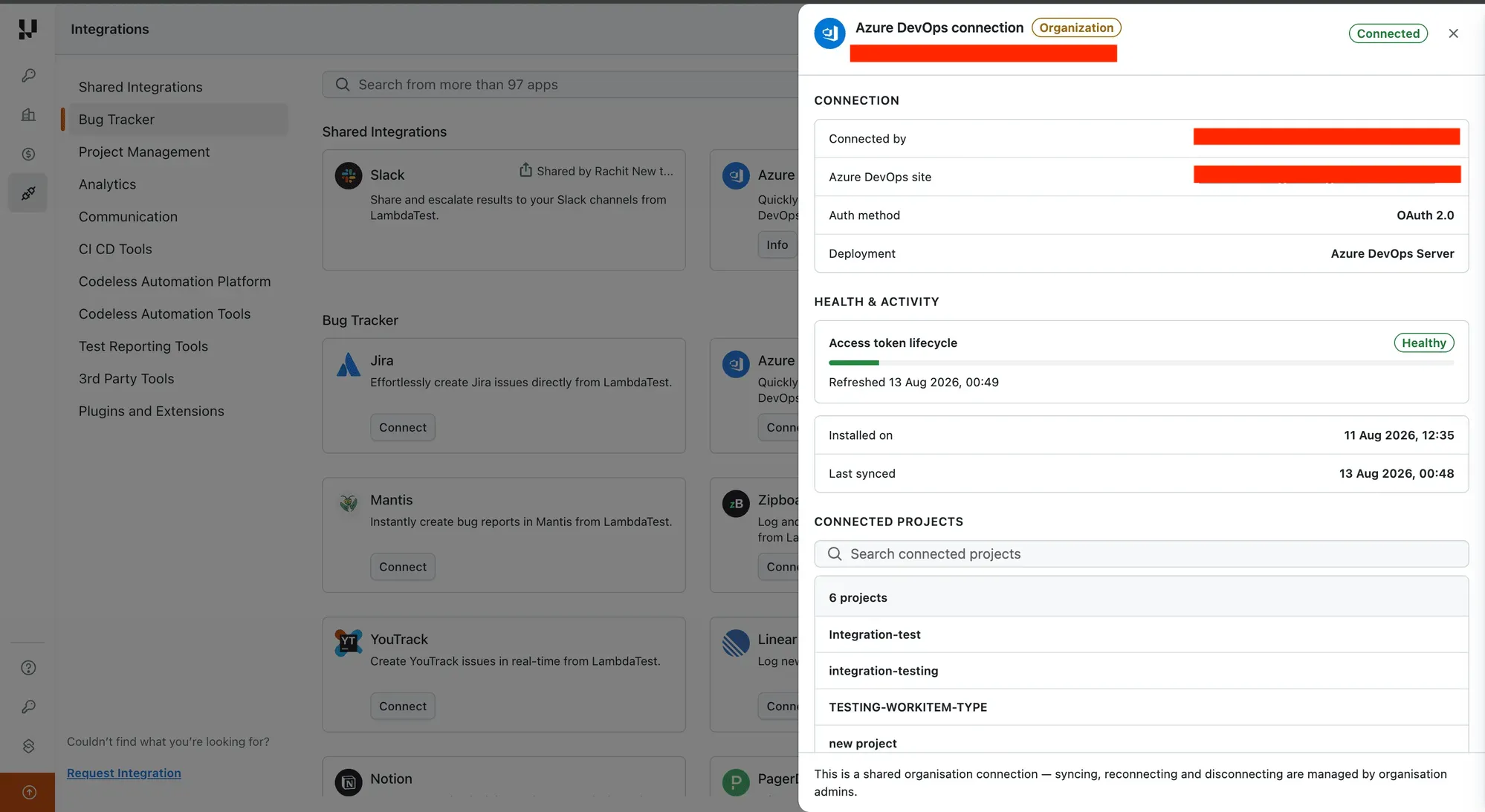Click the Linear logo icon
The width and height of the screenshot is (1485, 812).
pos(736,643)
